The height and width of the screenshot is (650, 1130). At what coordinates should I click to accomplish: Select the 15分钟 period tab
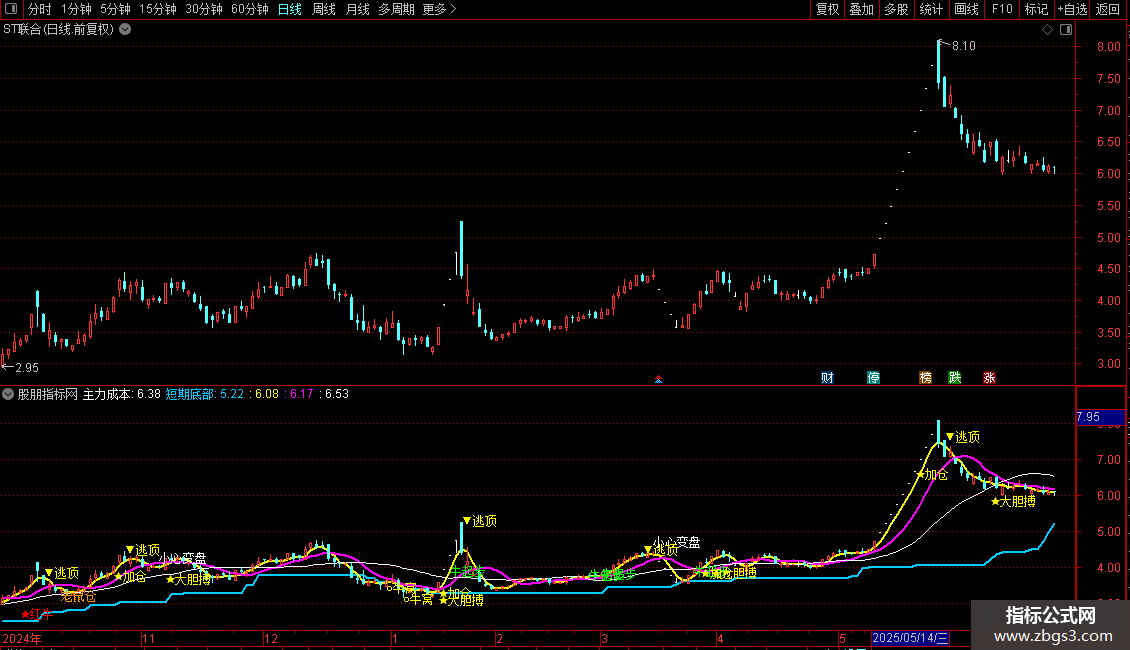(158, 9)
